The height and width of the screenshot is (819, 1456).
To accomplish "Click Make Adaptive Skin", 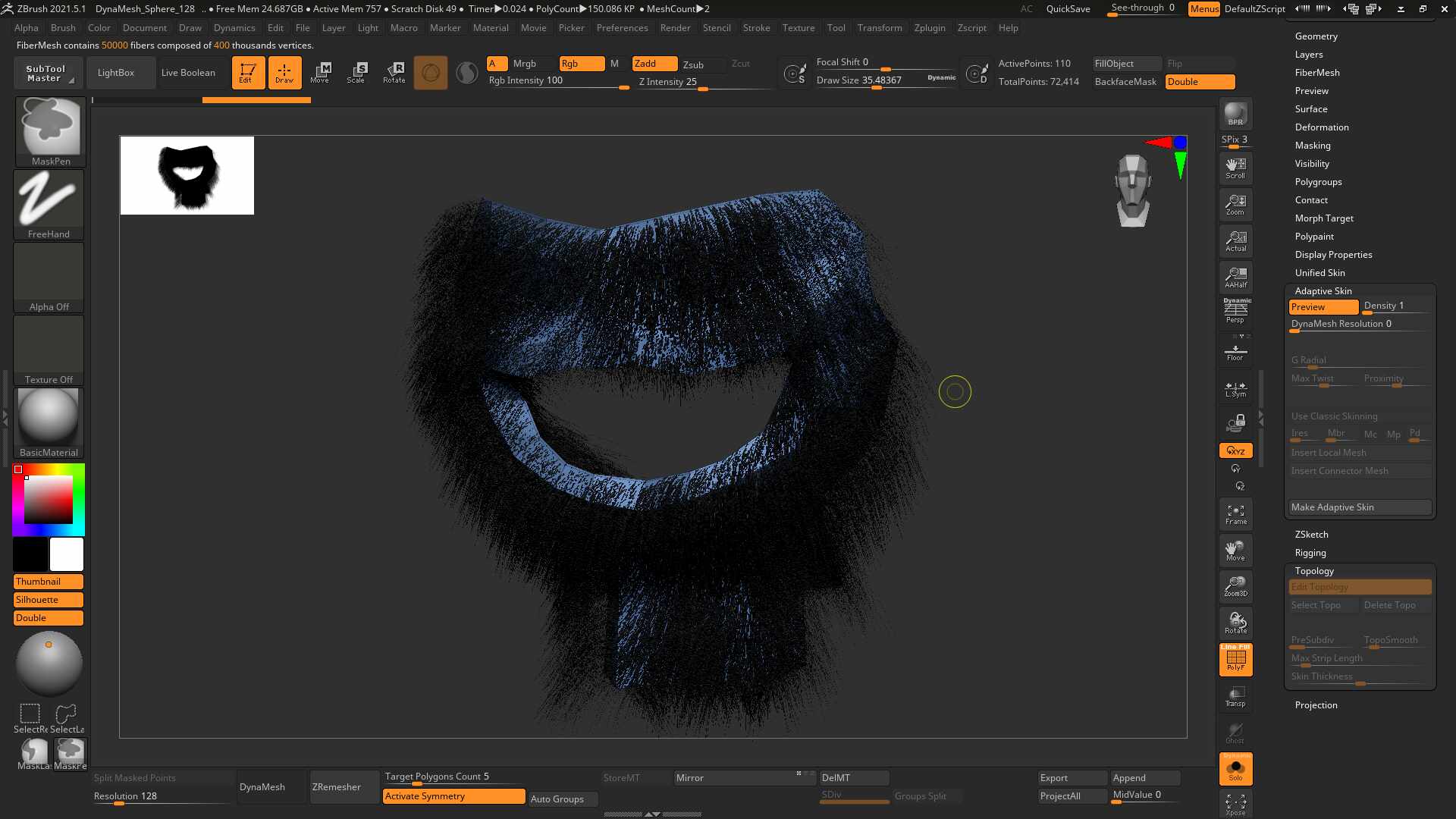I will coord(1360,507).
